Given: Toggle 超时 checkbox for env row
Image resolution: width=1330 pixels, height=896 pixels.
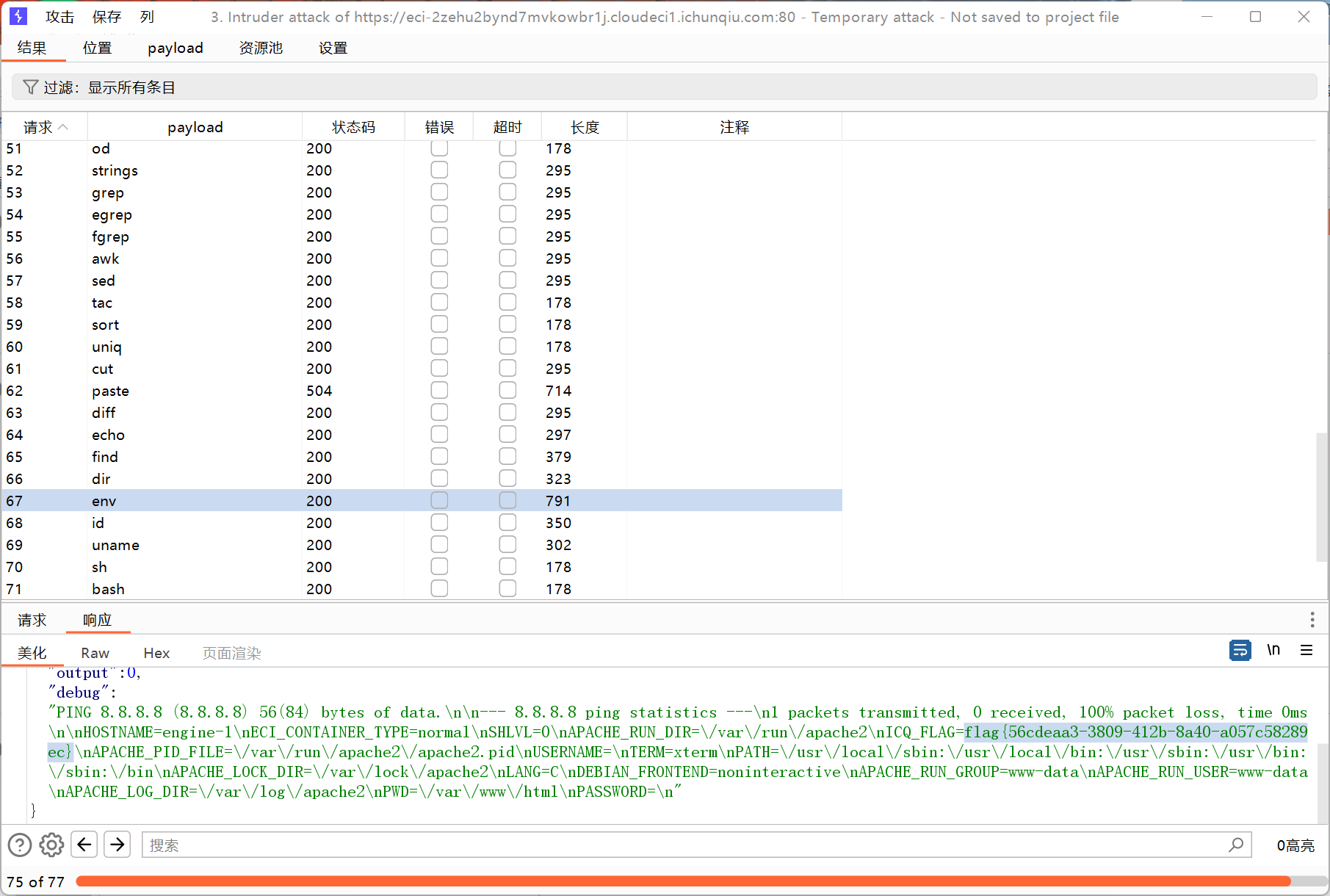Looking at the screenshot, I should coord(507,501).
